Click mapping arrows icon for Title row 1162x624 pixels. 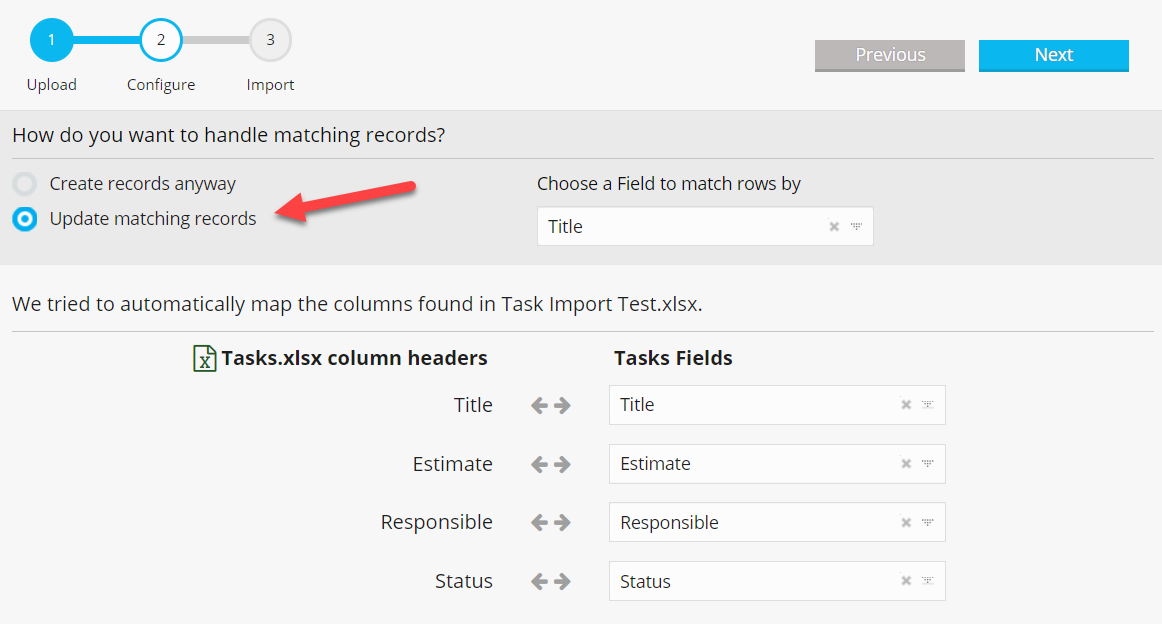pyautogui.click(x=550, y=405)
